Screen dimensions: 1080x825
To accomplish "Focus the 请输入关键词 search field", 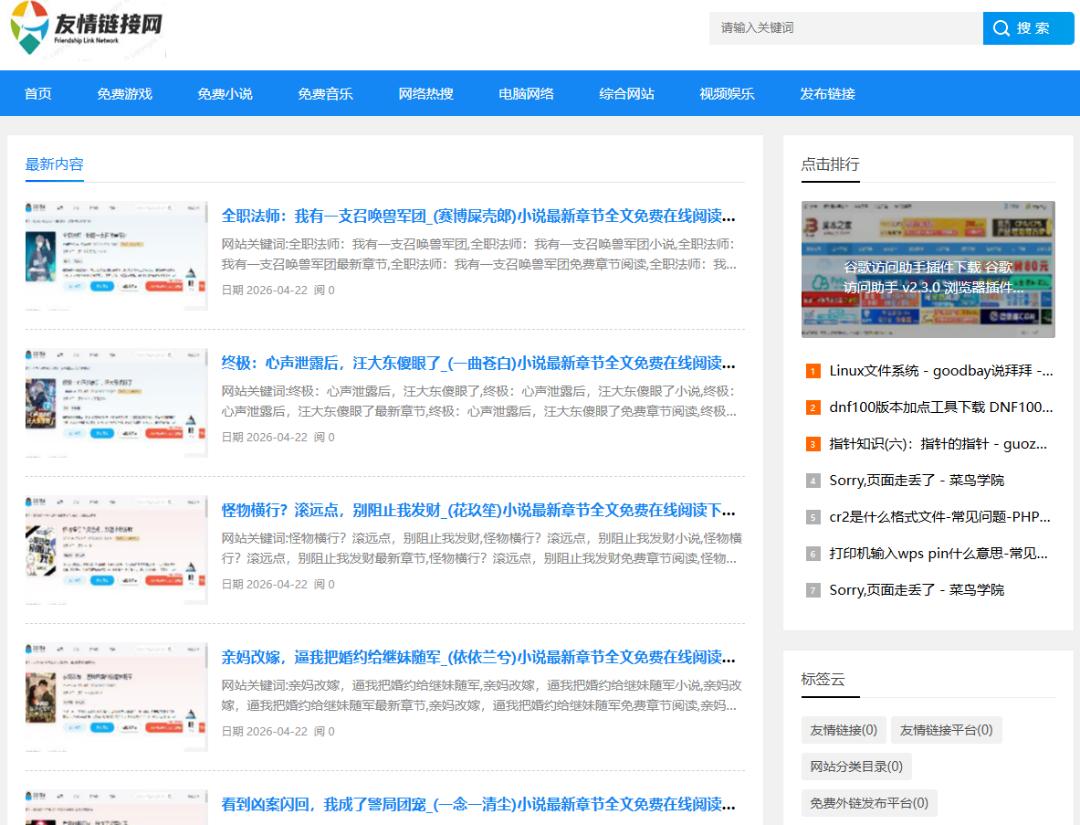I will (845, 28).
